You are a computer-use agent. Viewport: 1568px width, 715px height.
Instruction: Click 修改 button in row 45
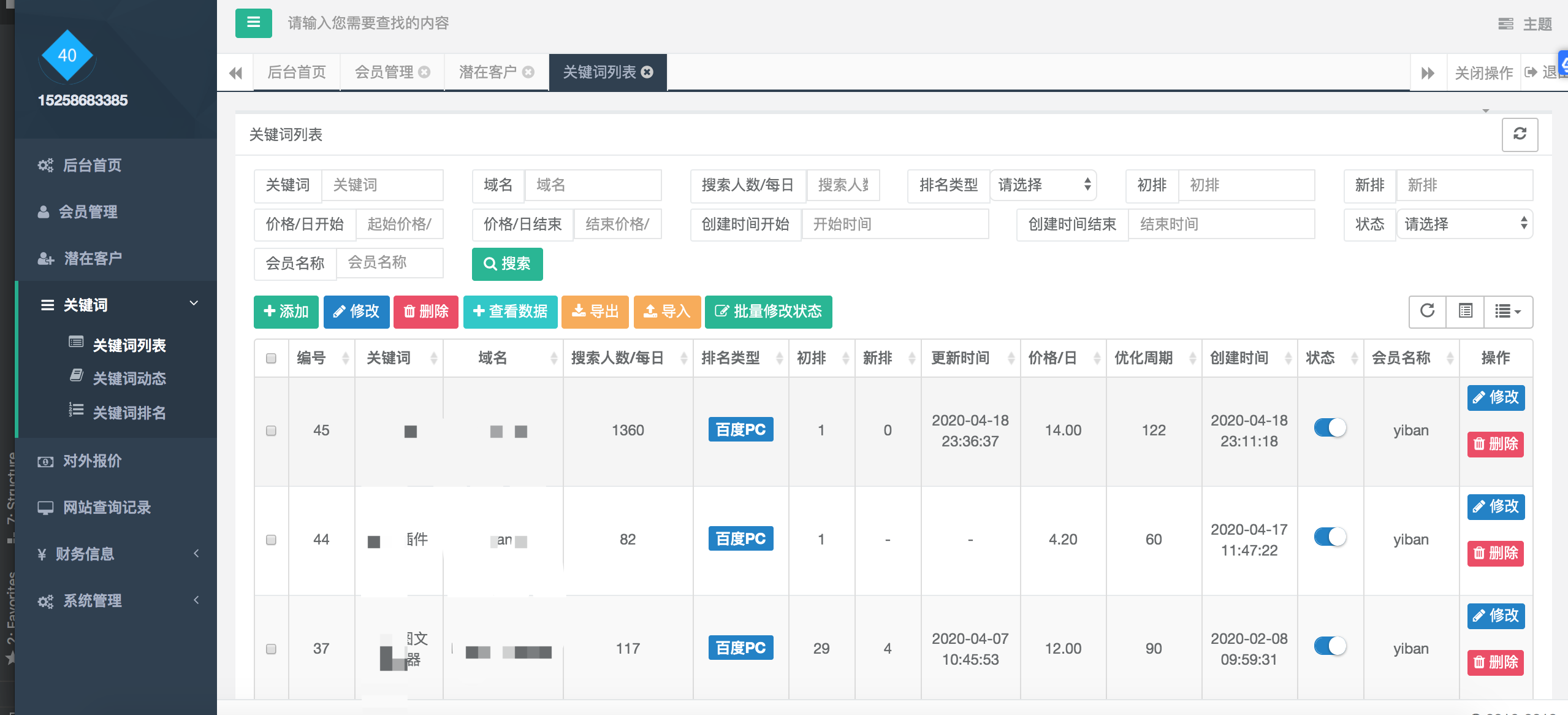tap(1496, 397)
